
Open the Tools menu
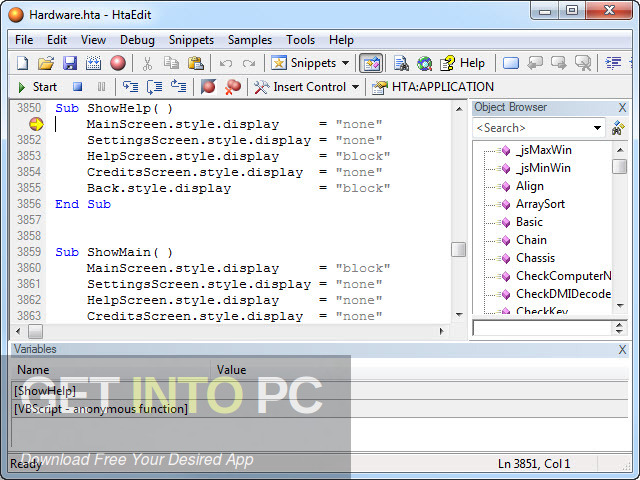[x=300, y=40]
